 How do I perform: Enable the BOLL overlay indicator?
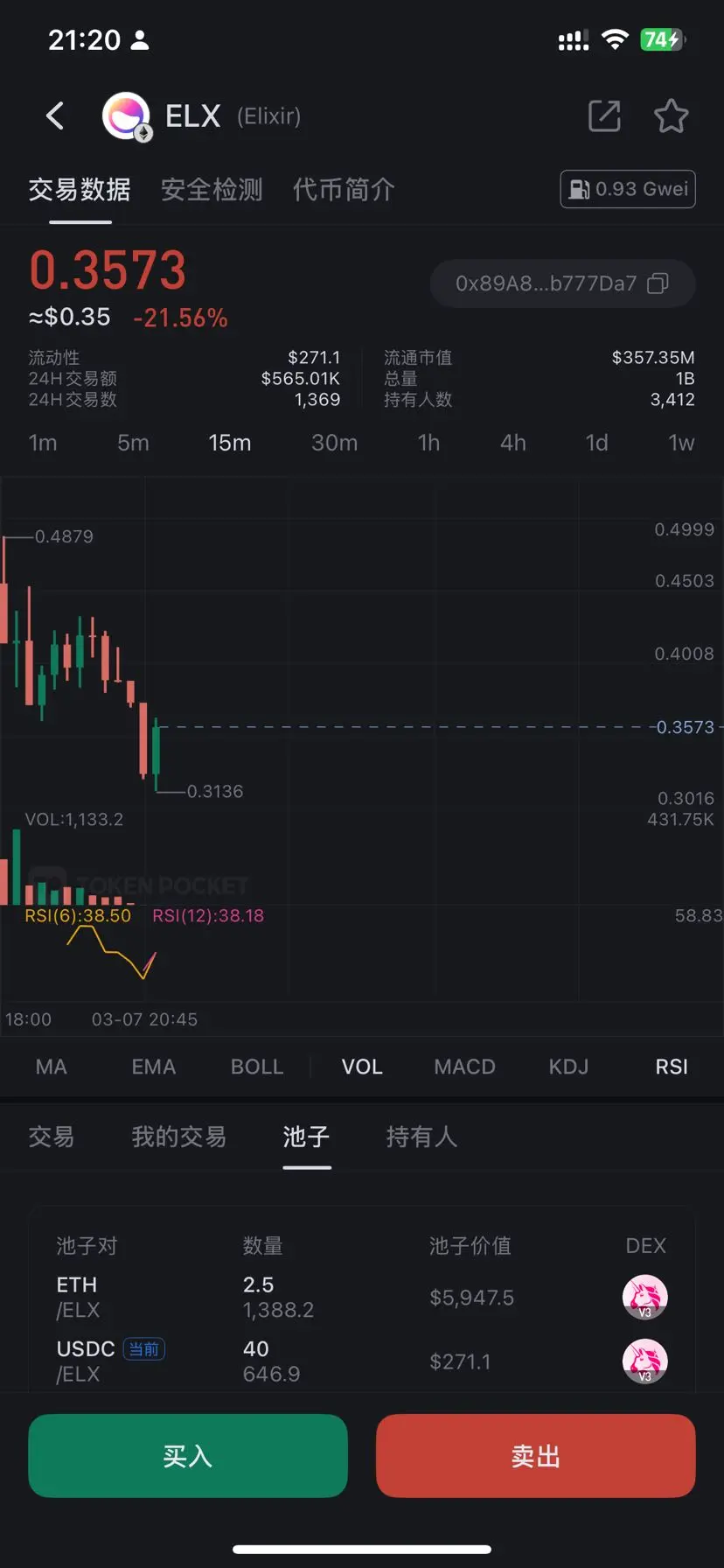click(257, 1067)
